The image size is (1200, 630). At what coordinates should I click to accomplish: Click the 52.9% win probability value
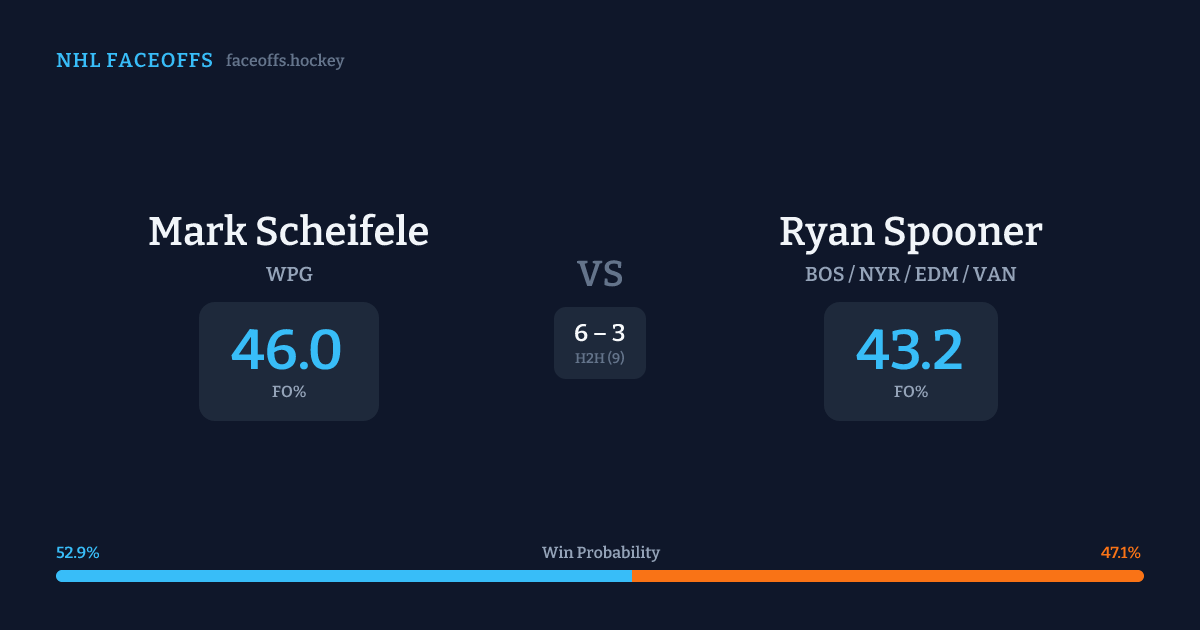click(77, 553)
